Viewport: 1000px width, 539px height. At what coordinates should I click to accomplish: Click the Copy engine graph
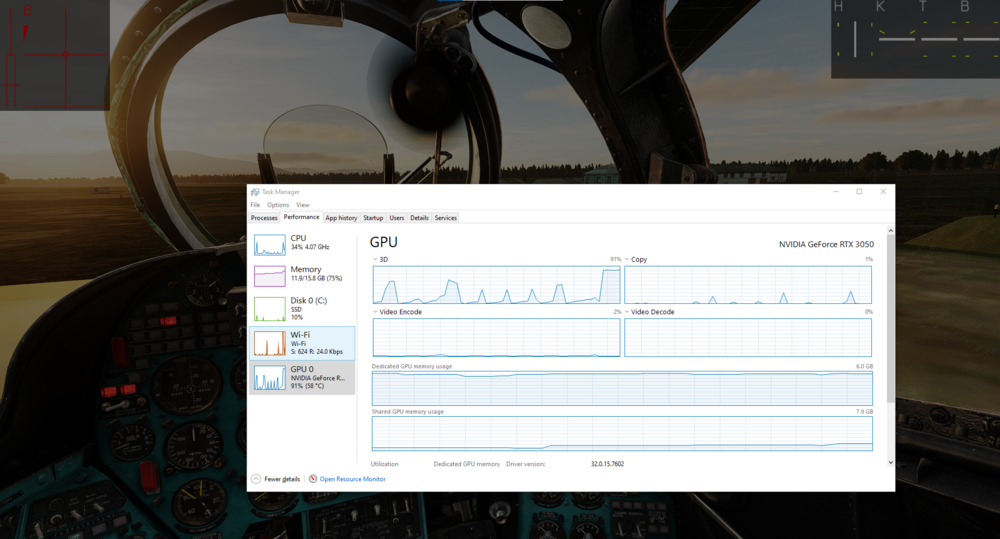click(x=747, y=285)
